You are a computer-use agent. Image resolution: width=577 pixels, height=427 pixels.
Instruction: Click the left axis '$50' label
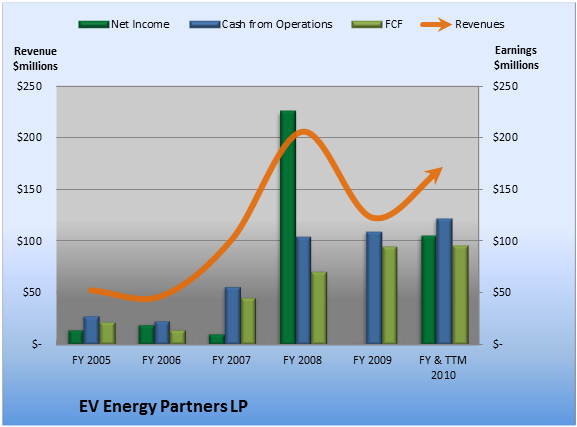[x=32, y=292]
